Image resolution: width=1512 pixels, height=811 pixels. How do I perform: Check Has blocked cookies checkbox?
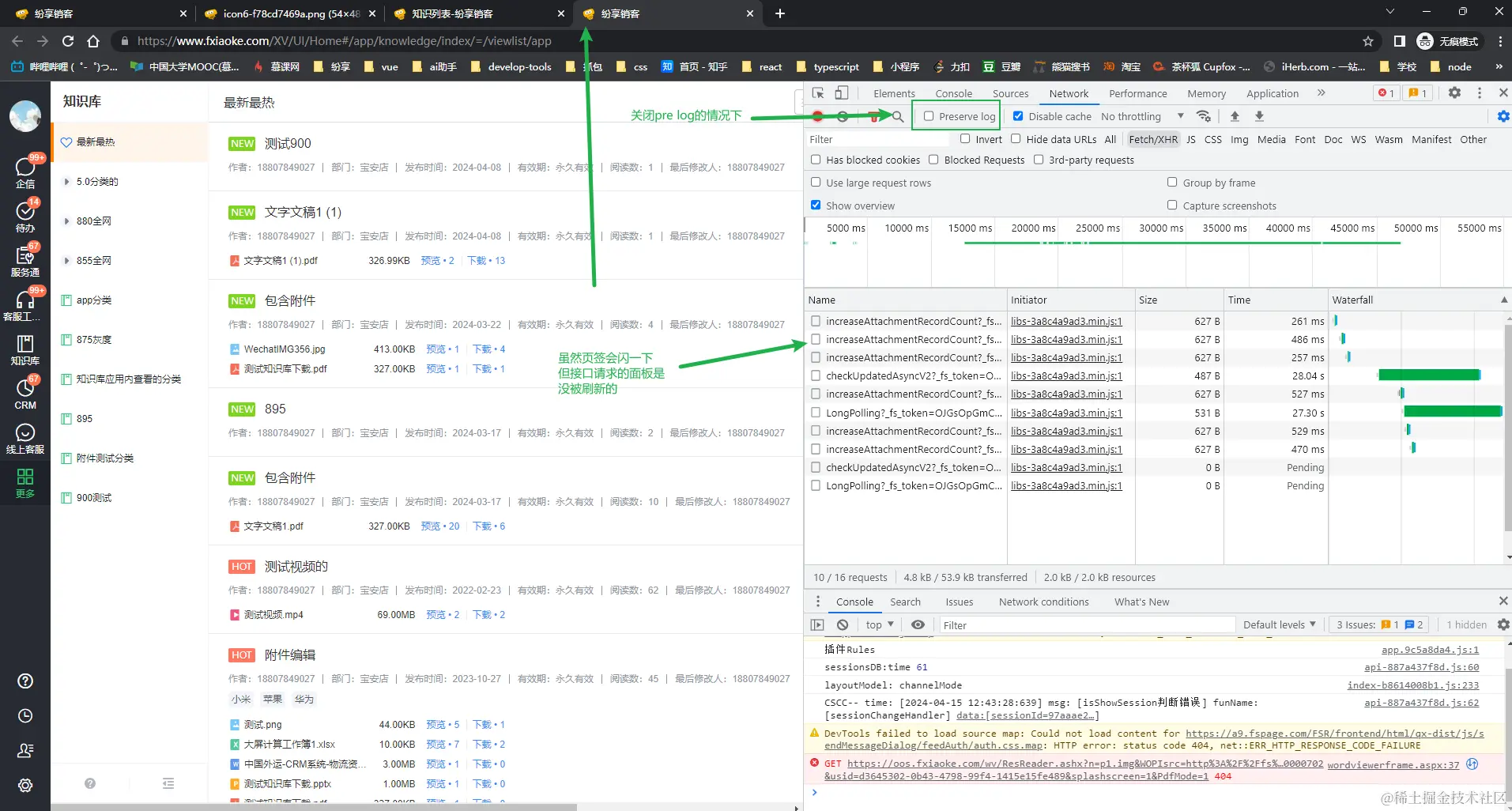816,160
